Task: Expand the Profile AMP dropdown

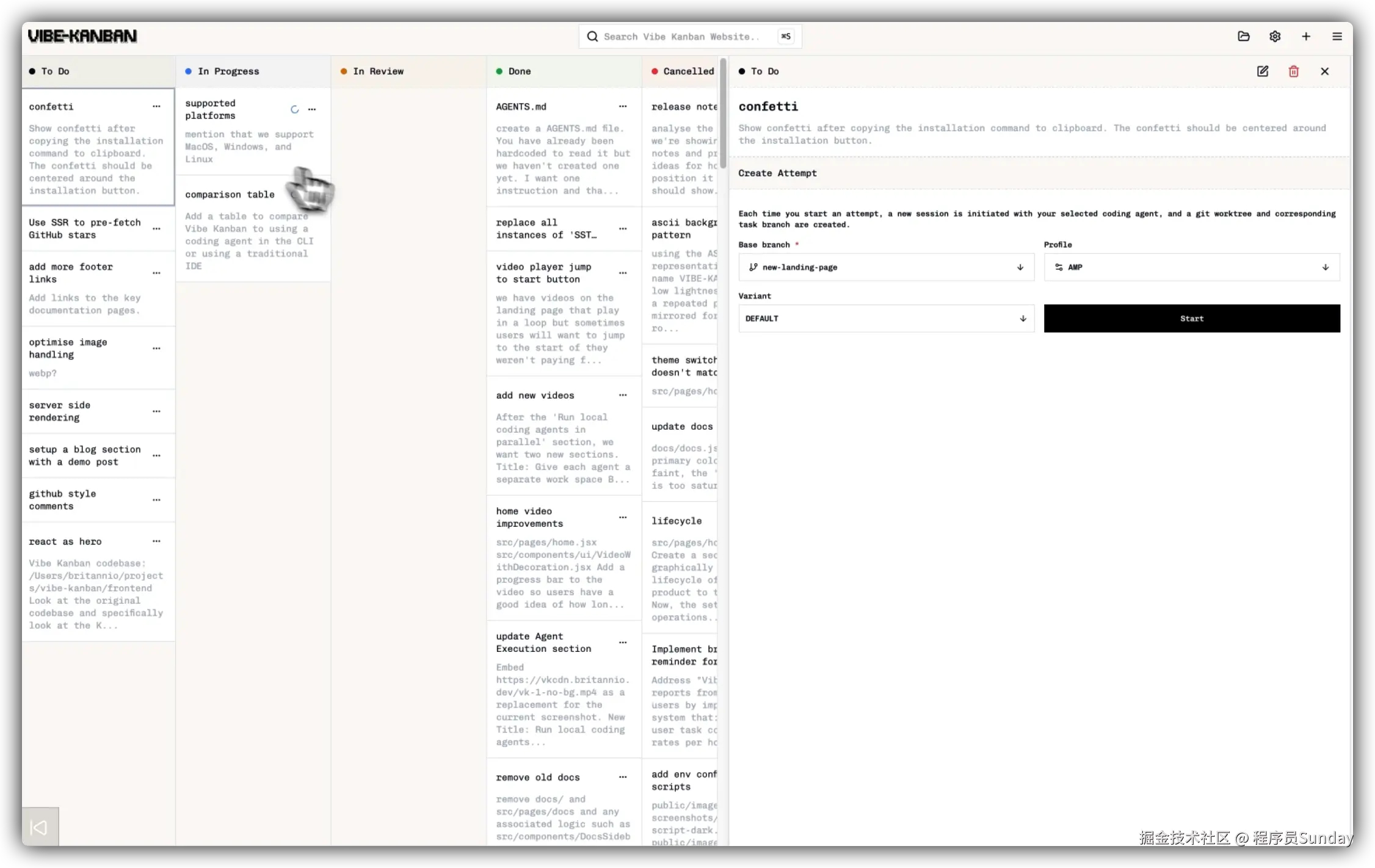Action: point(1191,267)
